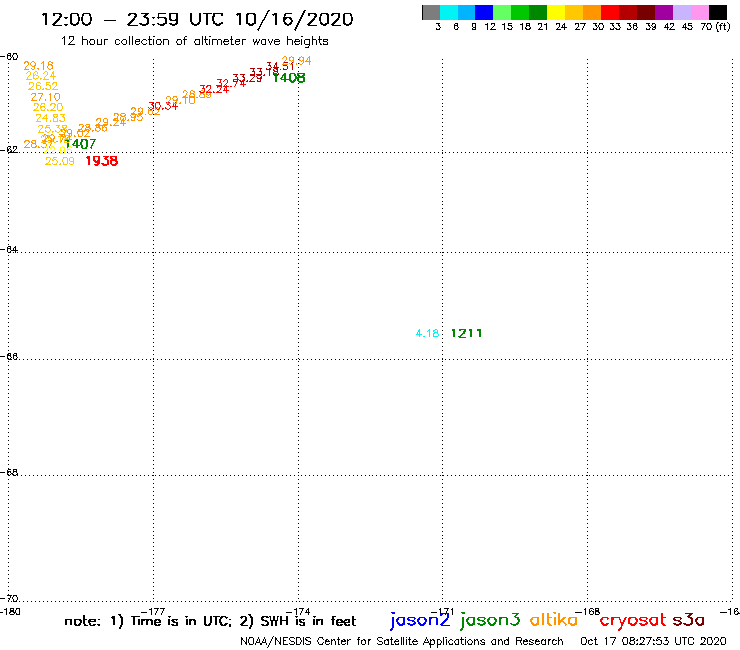Click the 29.24 wave height value
Screen dimensions: 740x650
point(110,122)
